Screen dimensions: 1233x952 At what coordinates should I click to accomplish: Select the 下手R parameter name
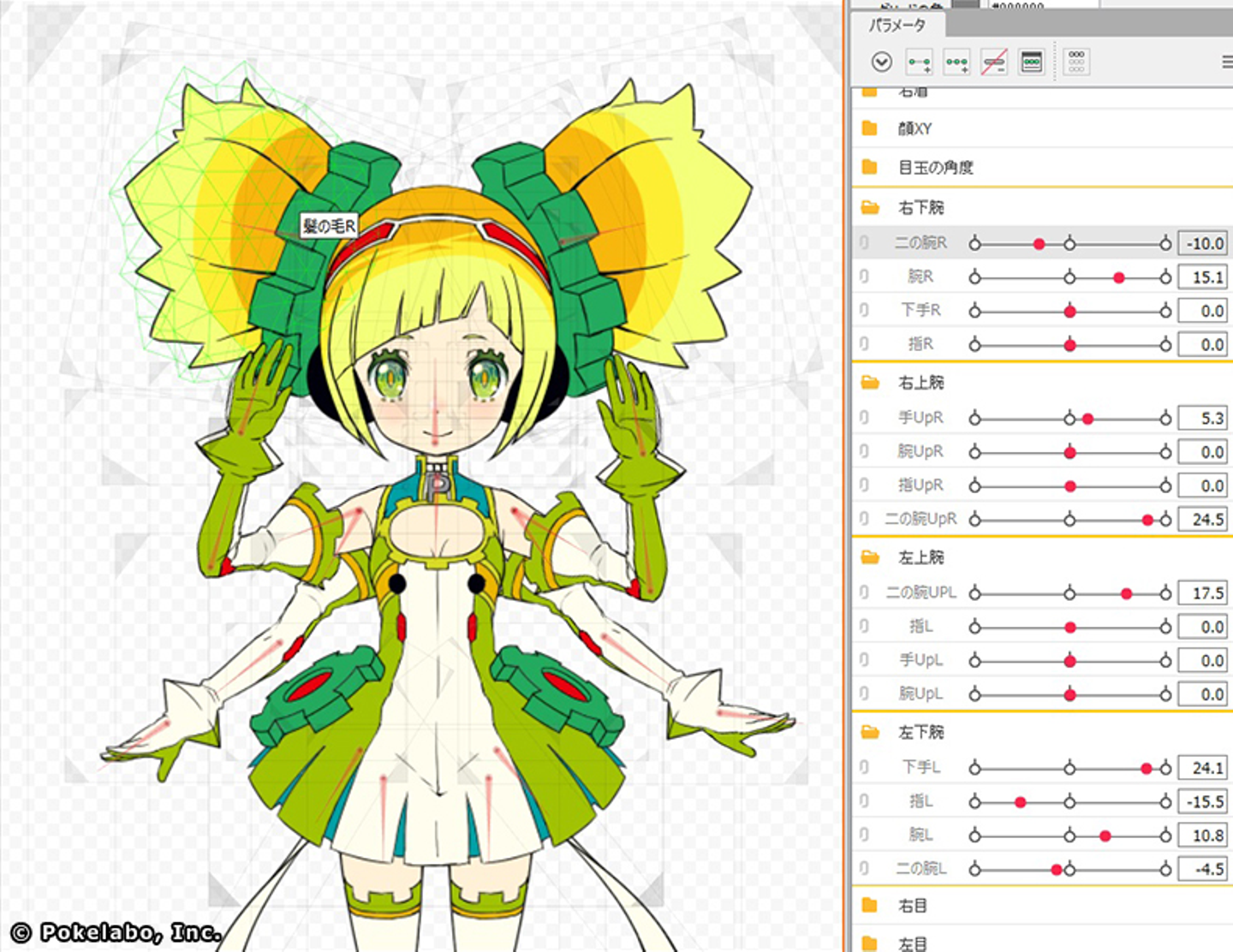pyautogui.click(x=920, y=310)
